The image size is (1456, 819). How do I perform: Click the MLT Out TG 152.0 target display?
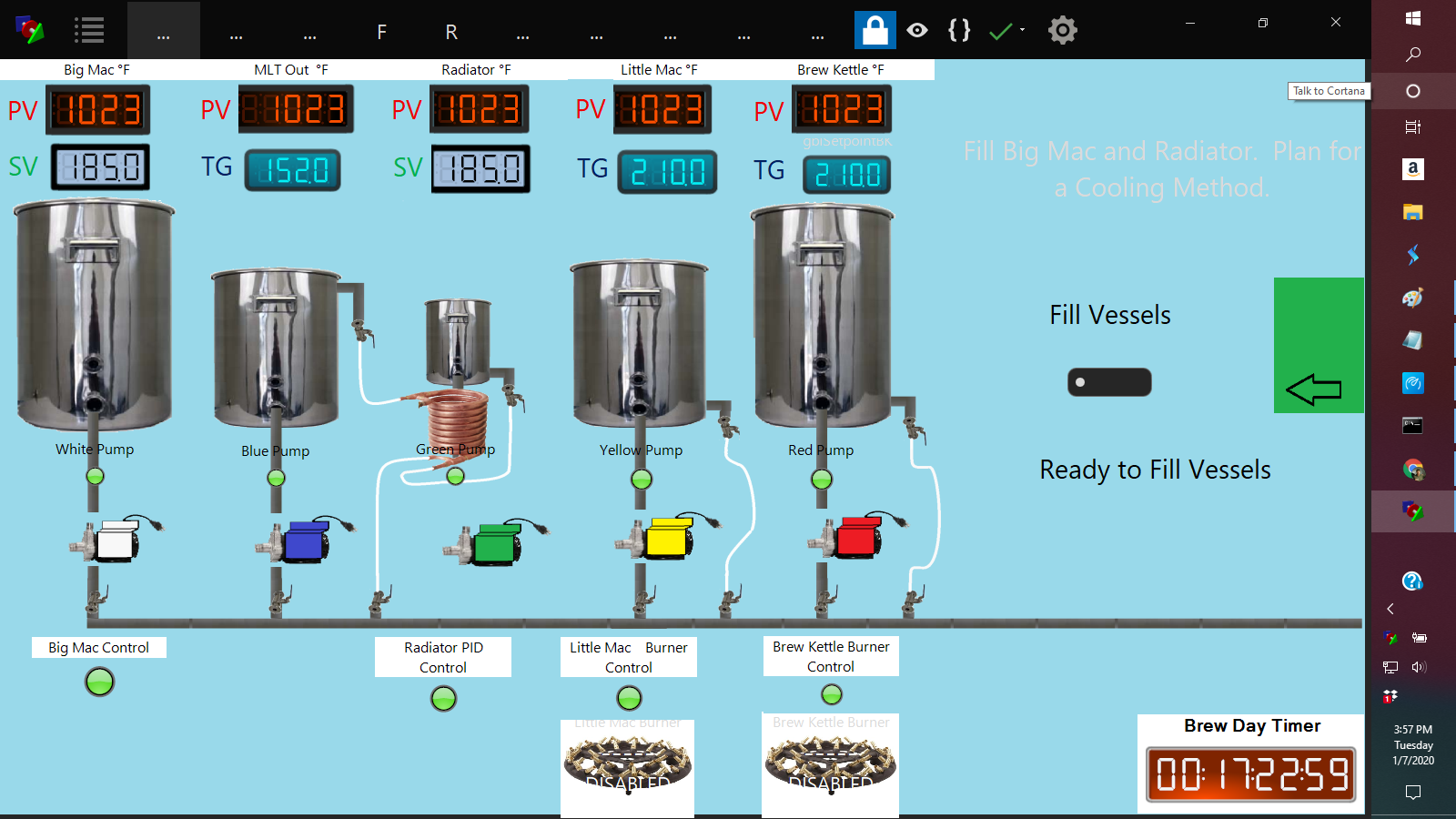click(293, 170)
